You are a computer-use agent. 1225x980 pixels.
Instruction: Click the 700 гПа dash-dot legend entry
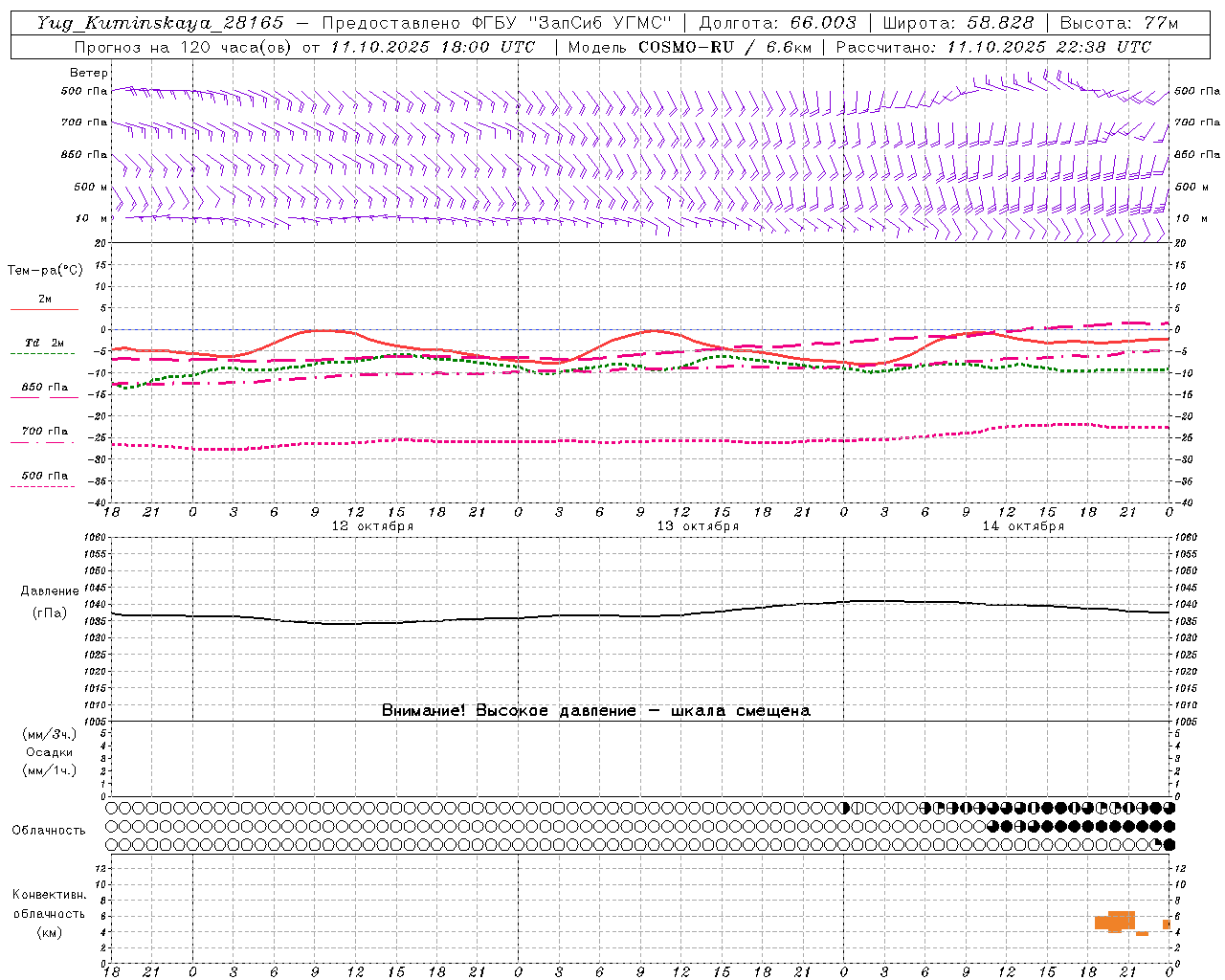coord(44,431)
